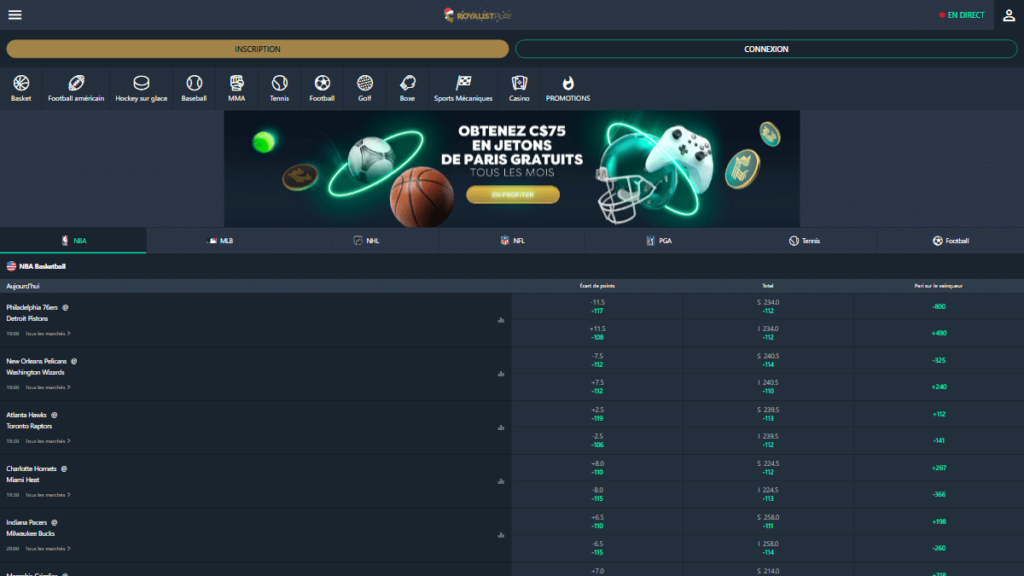Open the Milwaukee Bucks team link
The image size is (1024, 576).
30,534
